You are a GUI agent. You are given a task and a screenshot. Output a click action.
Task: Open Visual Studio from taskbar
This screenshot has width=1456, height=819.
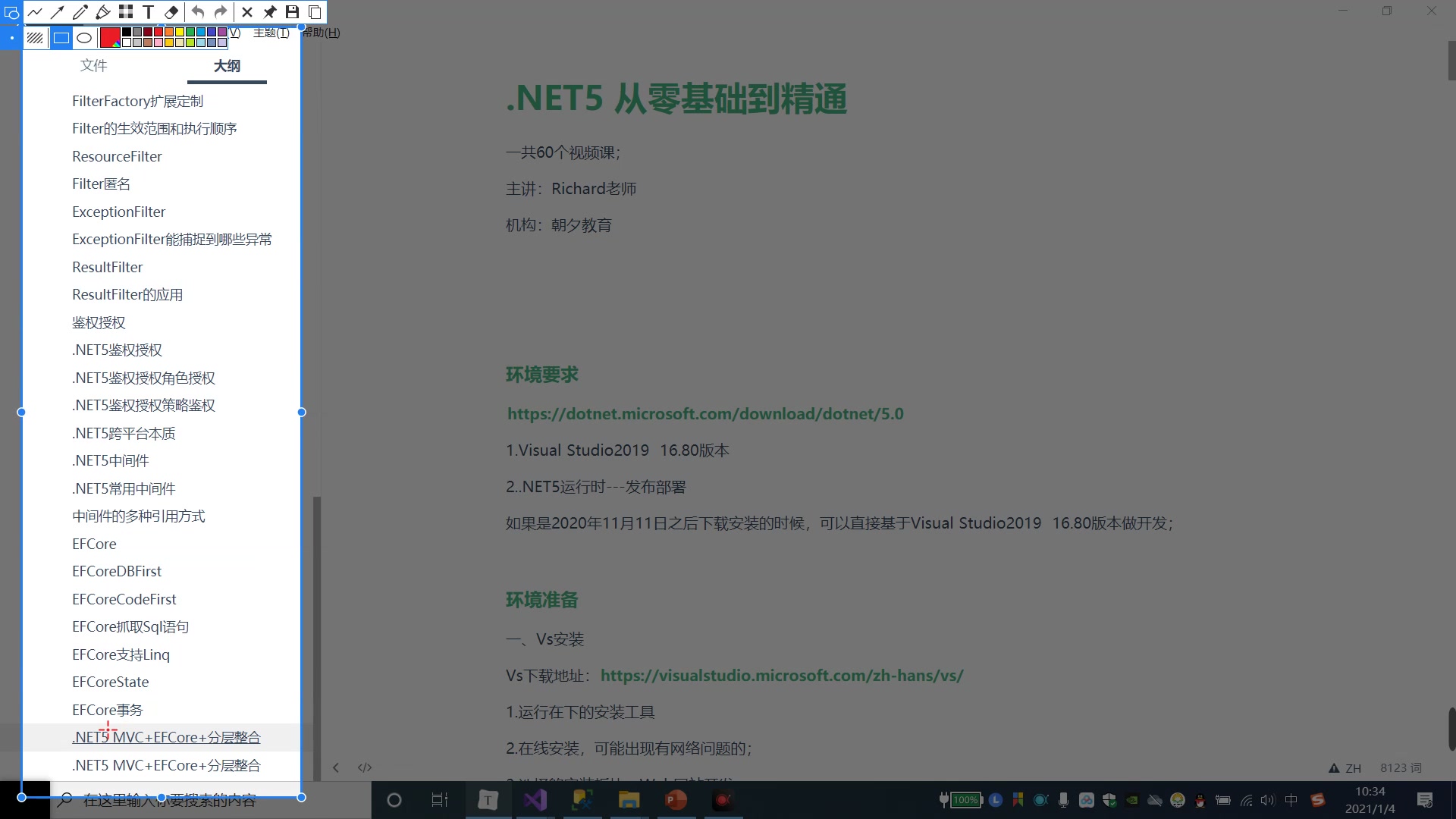coord(535,800)
